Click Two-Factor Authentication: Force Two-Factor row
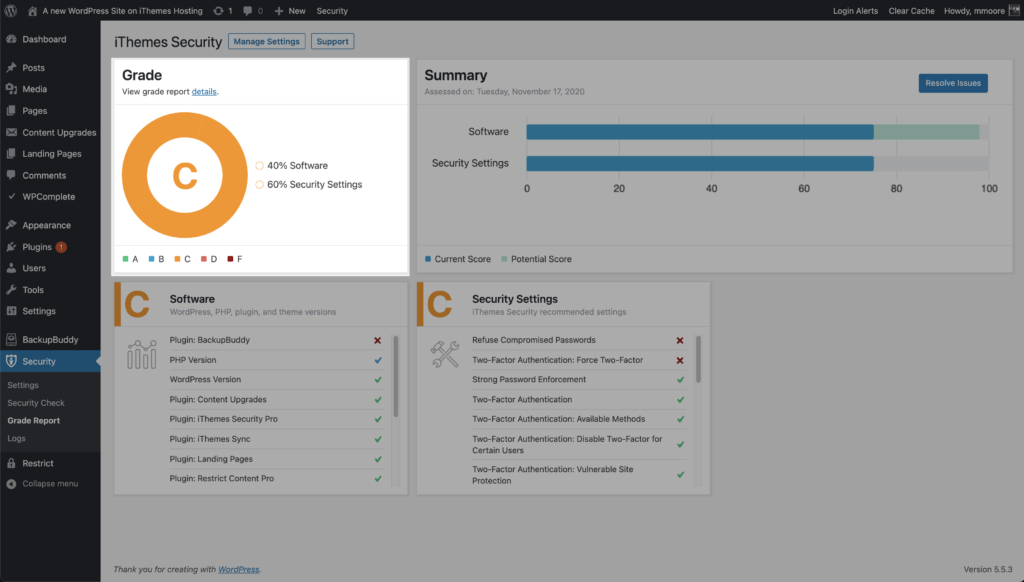This screenshot has width=1024, height=582. [x=579, y=360]
